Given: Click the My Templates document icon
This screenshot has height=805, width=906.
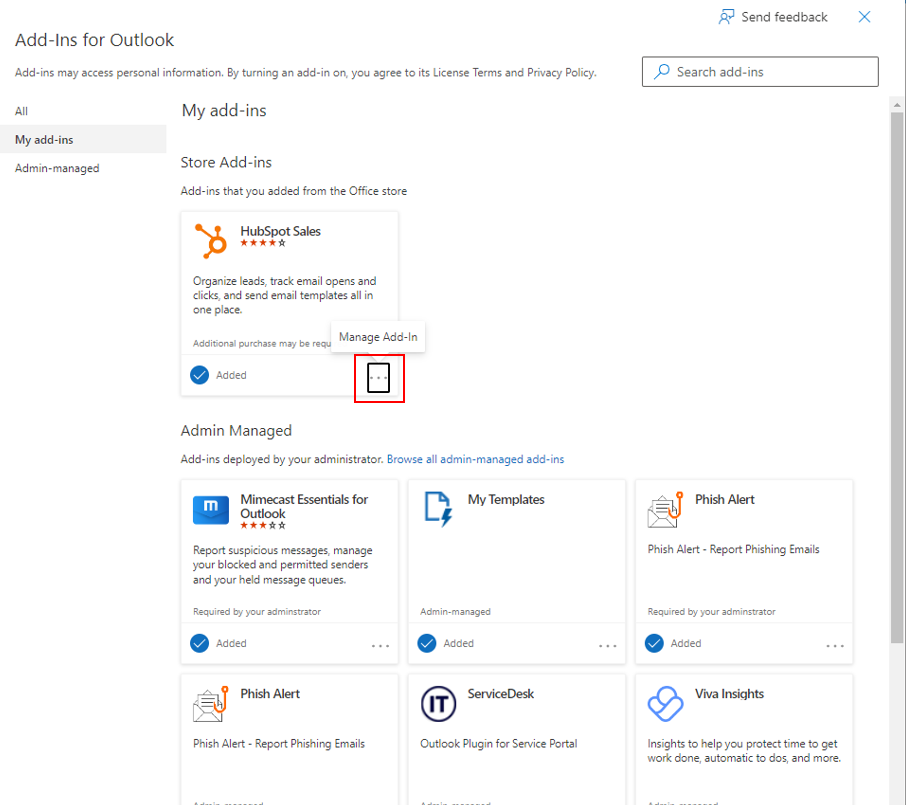Looking at the screenshot, I should (438, 509).
